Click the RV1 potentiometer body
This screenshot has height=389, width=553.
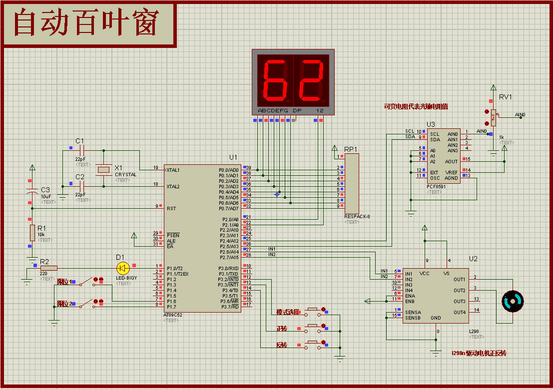pyautogui.click(x=493, y=118)
